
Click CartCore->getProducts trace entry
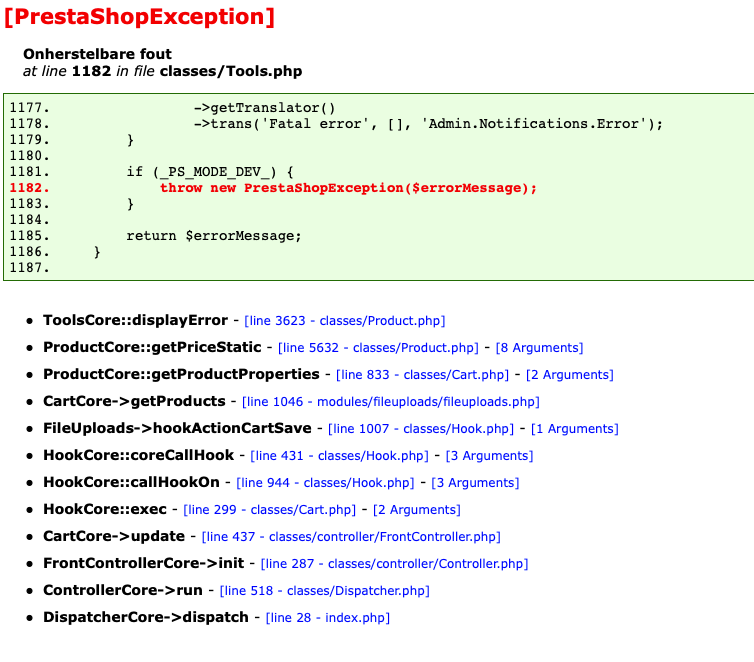(134, 401)
